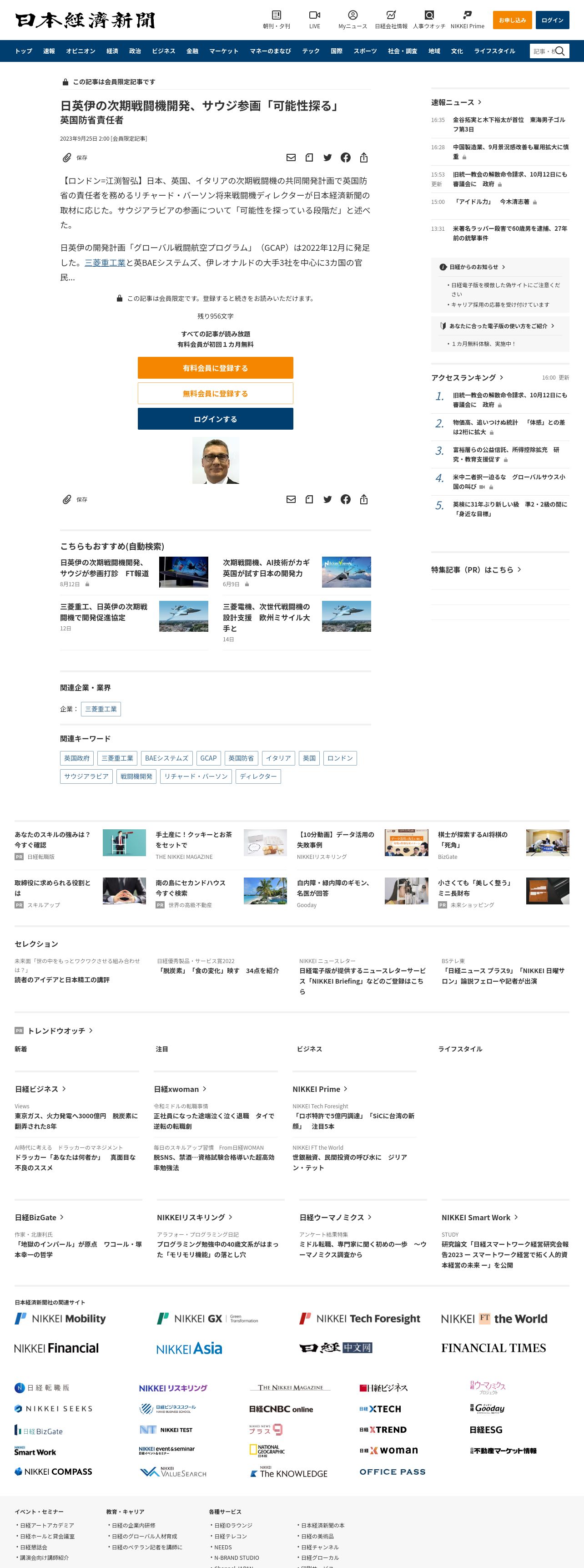The height and width of the screenshot is (1568, 584).
Task: Share on Twitter via bottom icon
Action: point(327,499)
